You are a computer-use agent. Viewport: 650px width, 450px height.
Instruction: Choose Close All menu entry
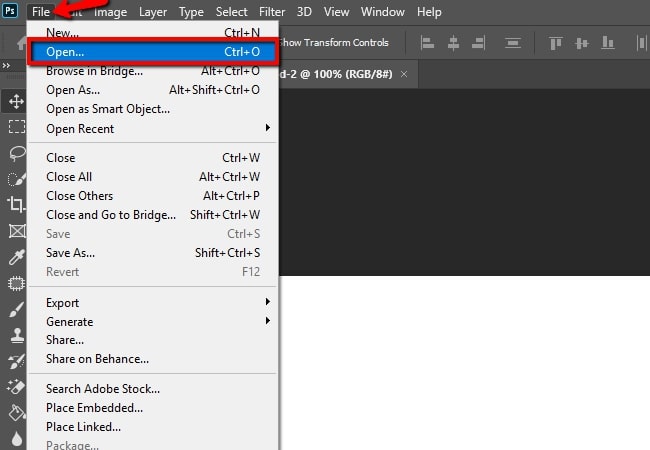tap(153, 177)
